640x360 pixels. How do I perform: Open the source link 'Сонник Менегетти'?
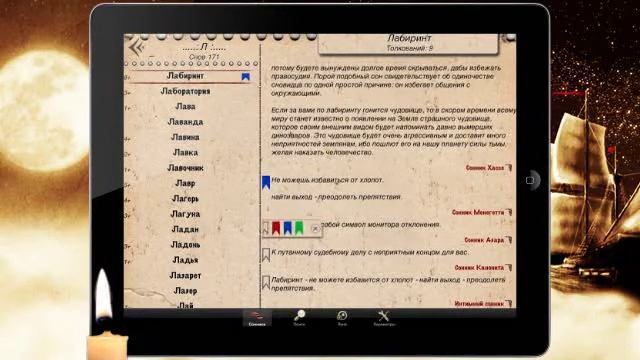tap(478, 212)
